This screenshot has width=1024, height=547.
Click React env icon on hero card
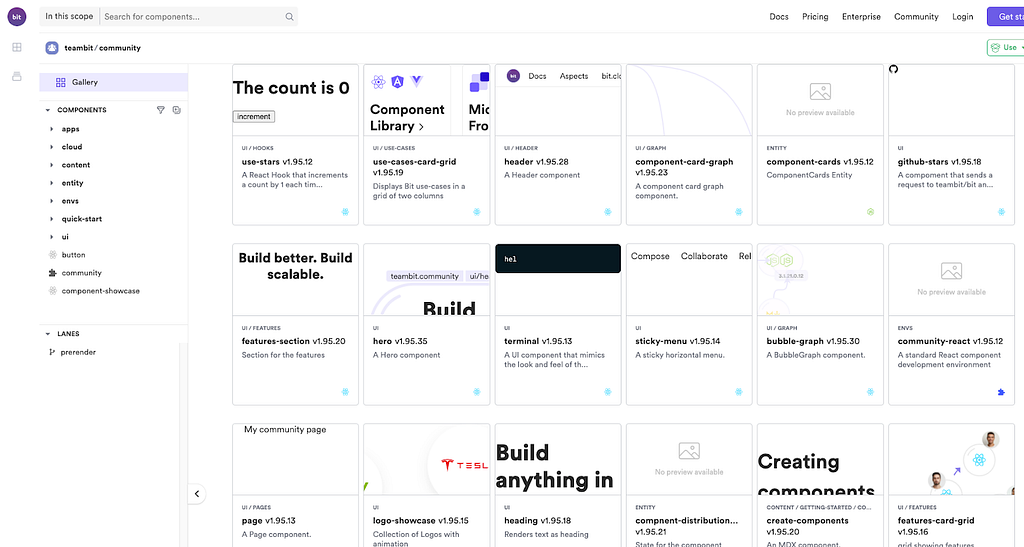pos(477,392)
